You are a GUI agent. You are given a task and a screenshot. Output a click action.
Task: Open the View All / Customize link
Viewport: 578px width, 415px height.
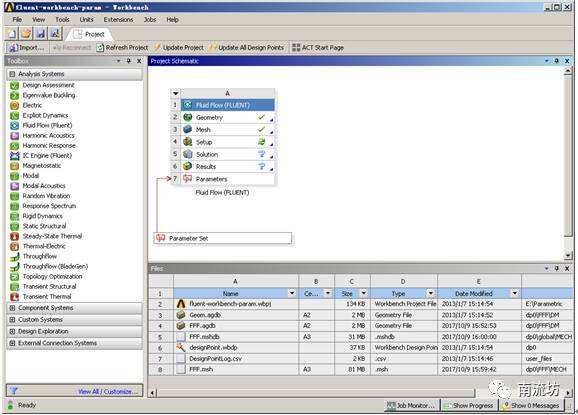tap(110, 391)
